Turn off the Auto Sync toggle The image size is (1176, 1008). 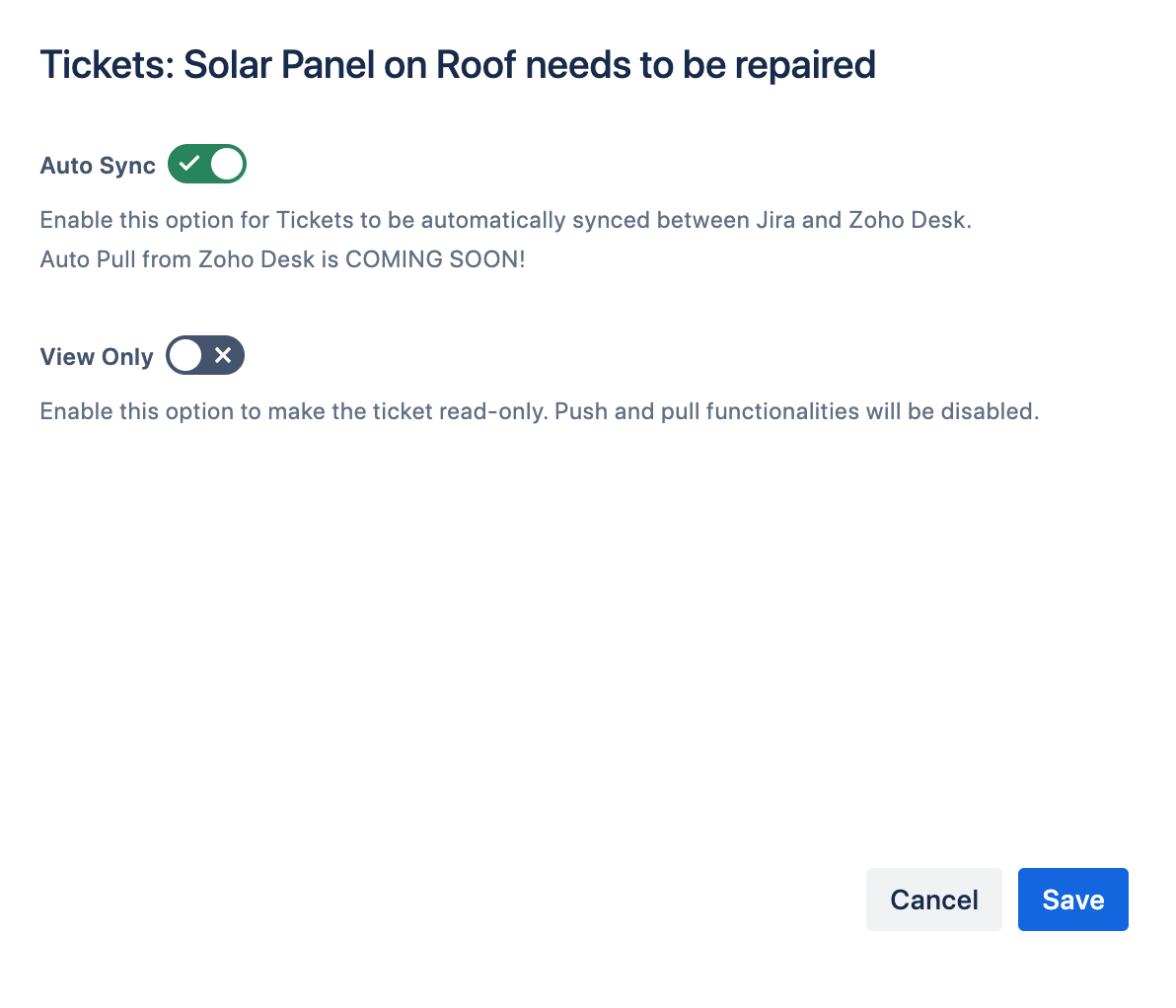206,164
